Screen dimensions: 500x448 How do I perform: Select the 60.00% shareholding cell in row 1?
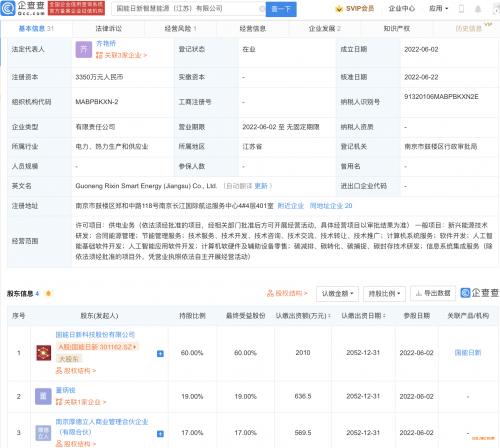coord(192,353)
